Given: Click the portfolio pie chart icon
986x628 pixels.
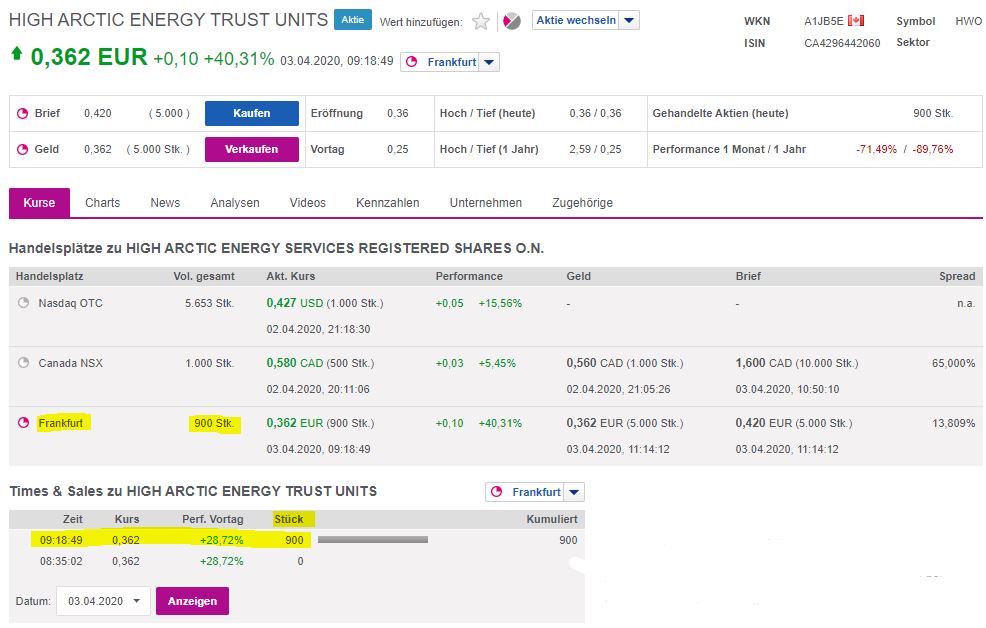Looking at the screenshot, I should [511, 21].
